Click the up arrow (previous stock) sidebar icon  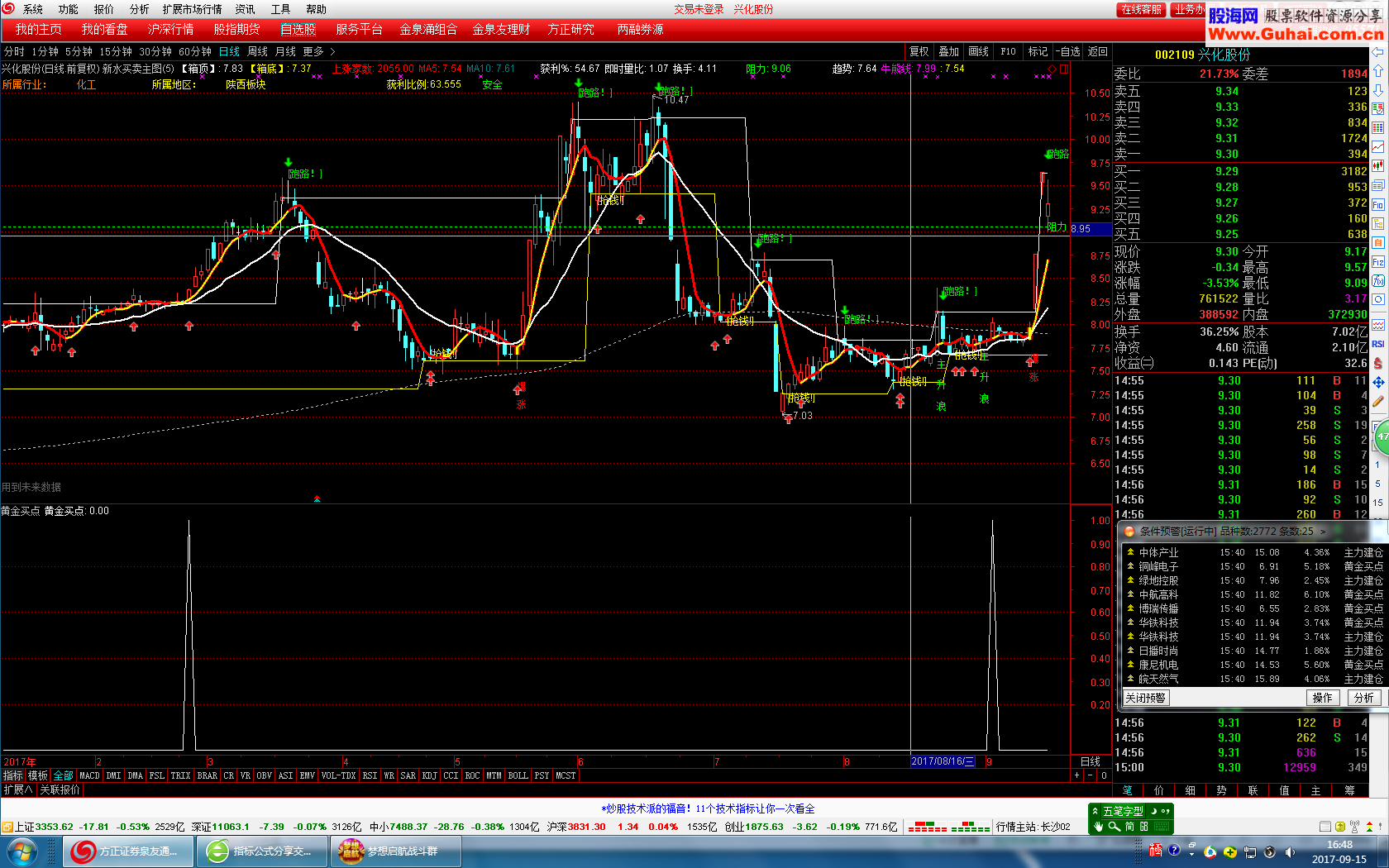pyautogui.click(x=1378, y=71)
